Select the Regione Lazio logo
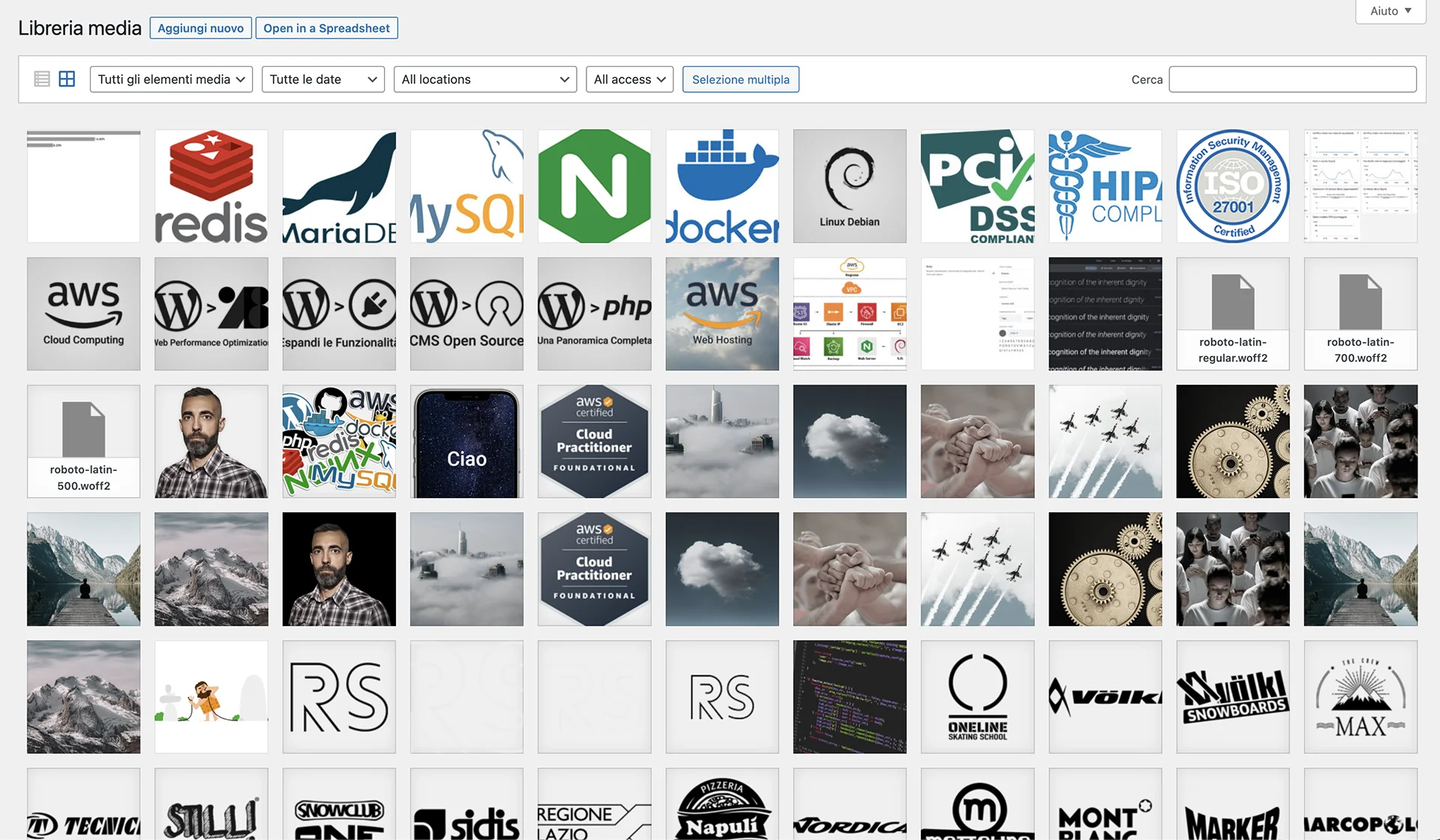 tap(595, 804)
